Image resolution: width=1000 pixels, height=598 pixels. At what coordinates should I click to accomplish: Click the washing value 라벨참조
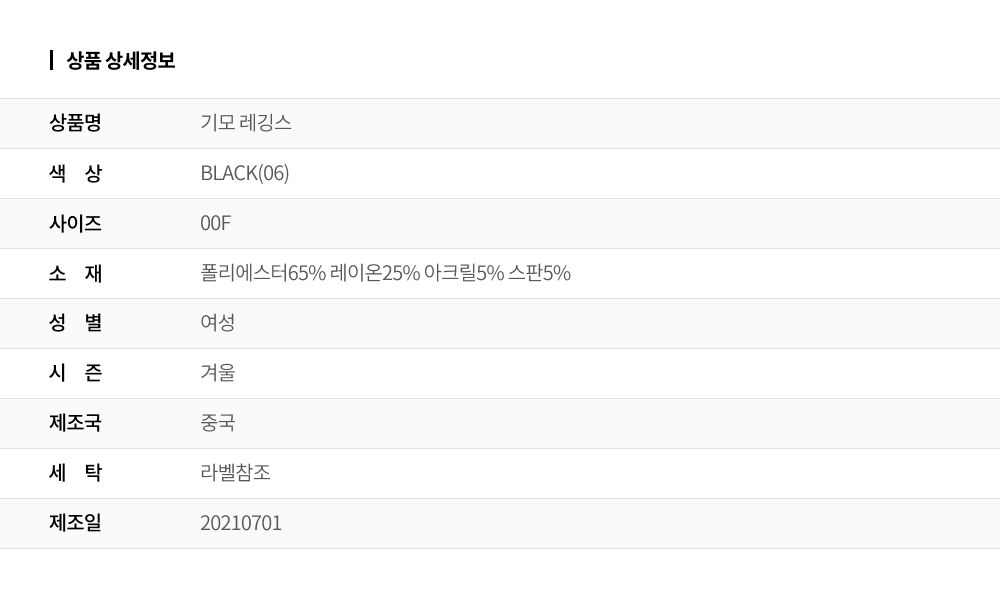tap(236, 473)
